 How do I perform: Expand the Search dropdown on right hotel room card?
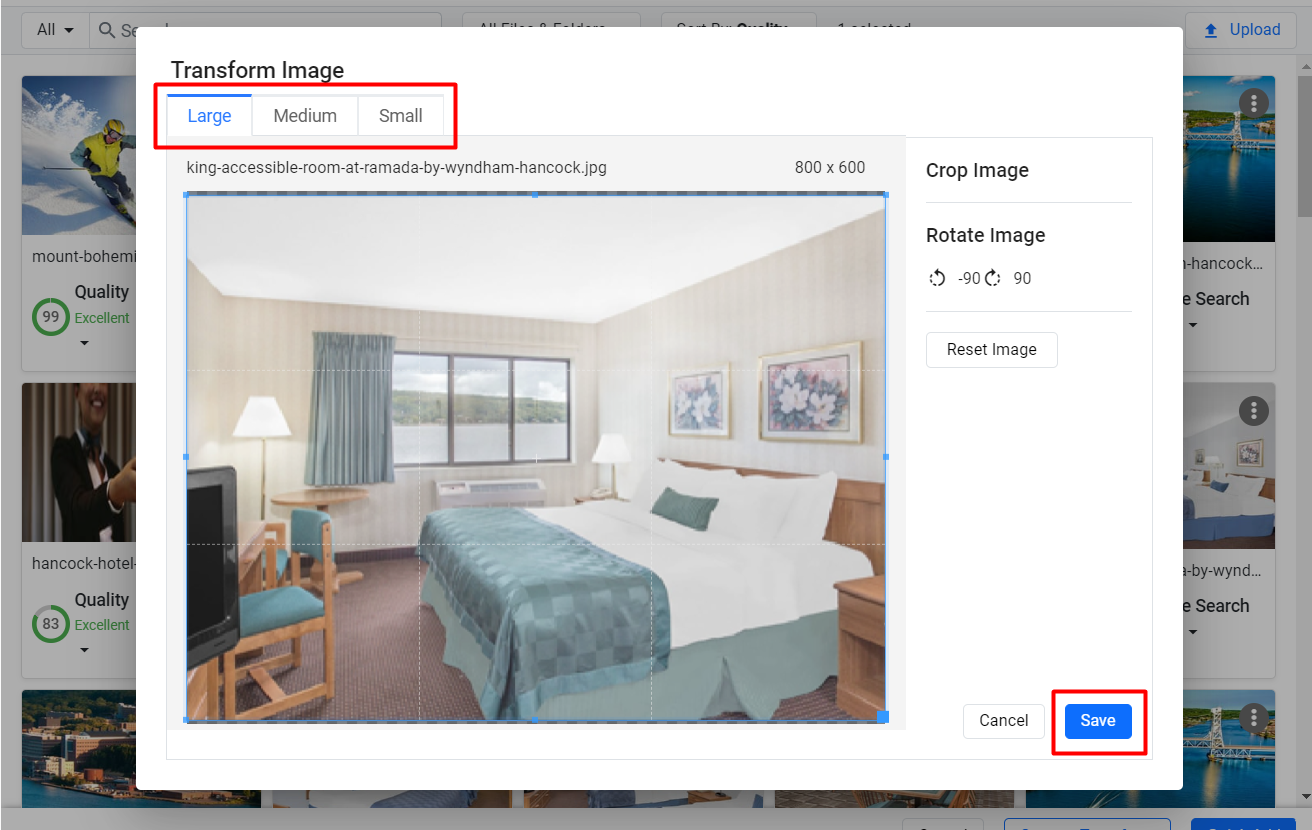1193,632
